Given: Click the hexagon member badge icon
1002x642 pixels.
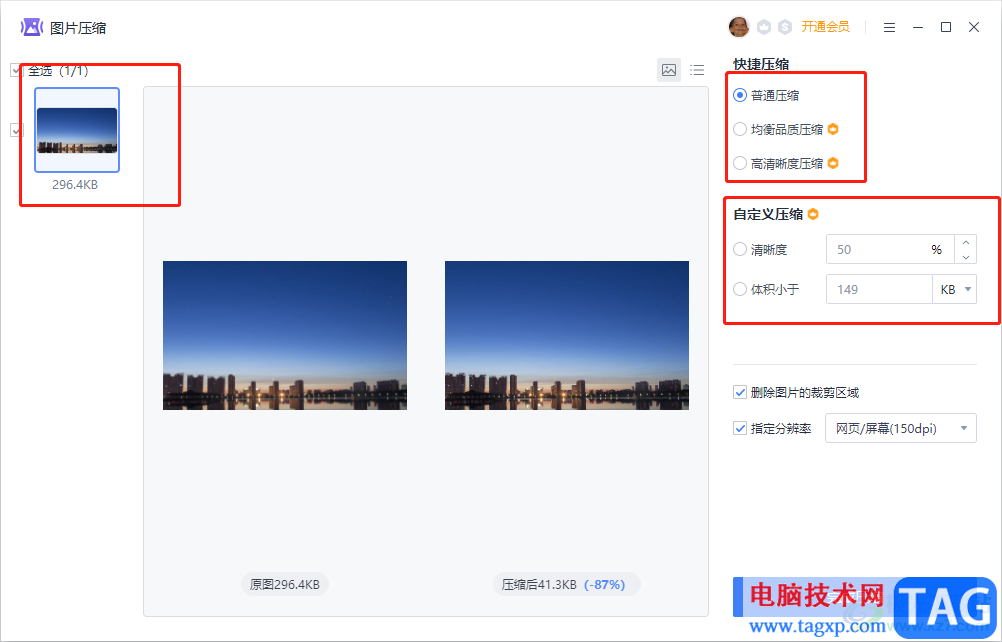Looking at the screenshot, I should pos(764,27).
